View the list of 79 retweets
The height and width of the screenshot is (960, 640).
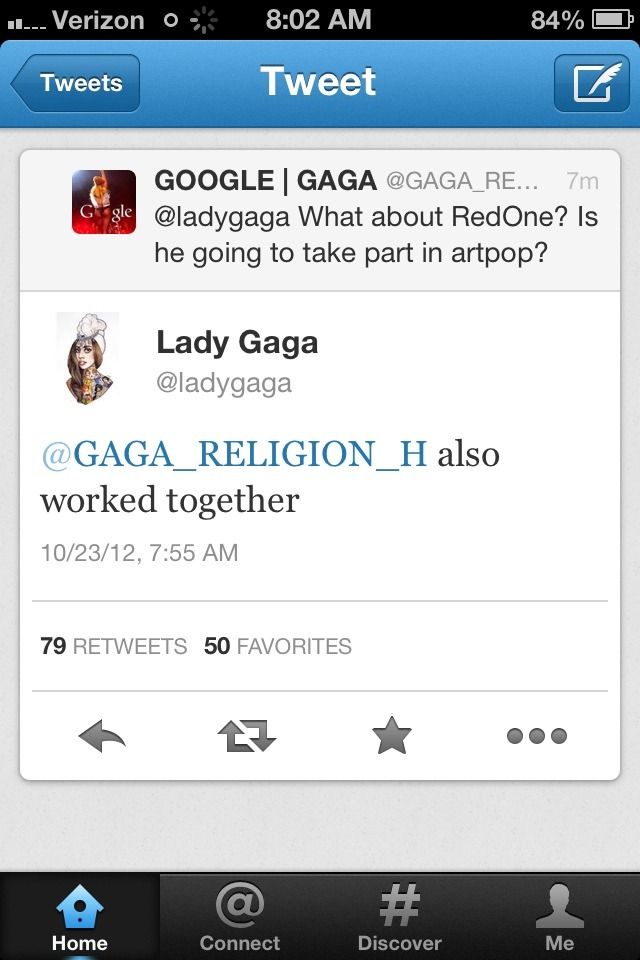click(x=114, y=646)
